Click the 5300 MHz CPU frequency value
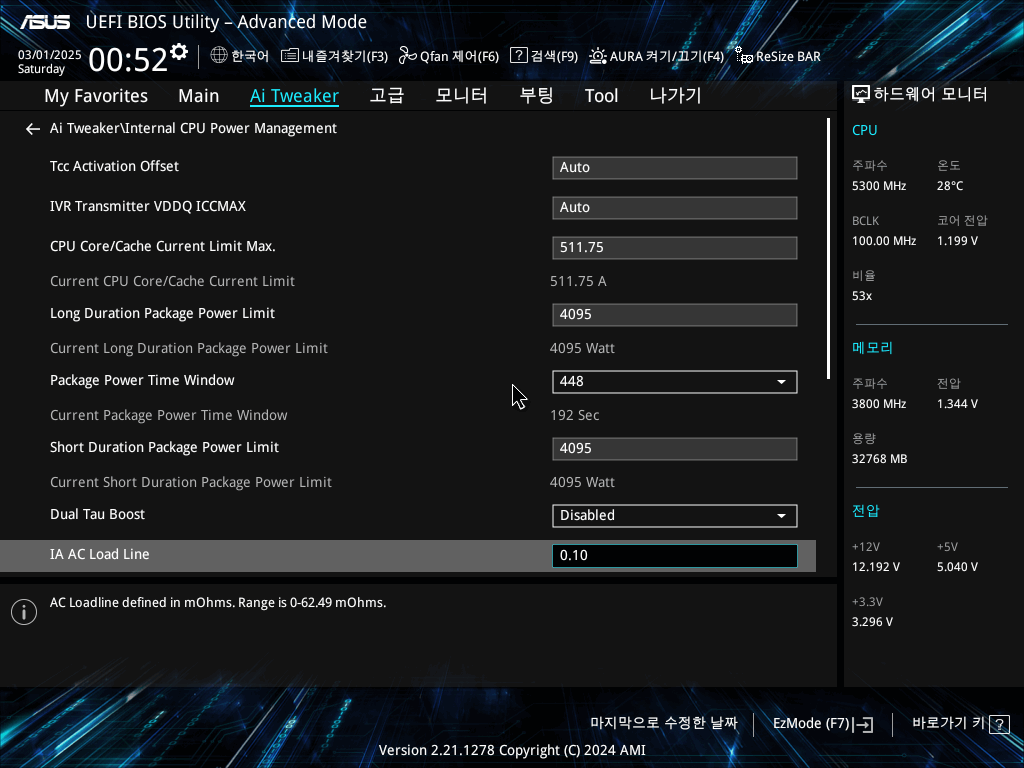Image resolution: width=1024 pixels, height=768 pixels. tap(879, 186)
